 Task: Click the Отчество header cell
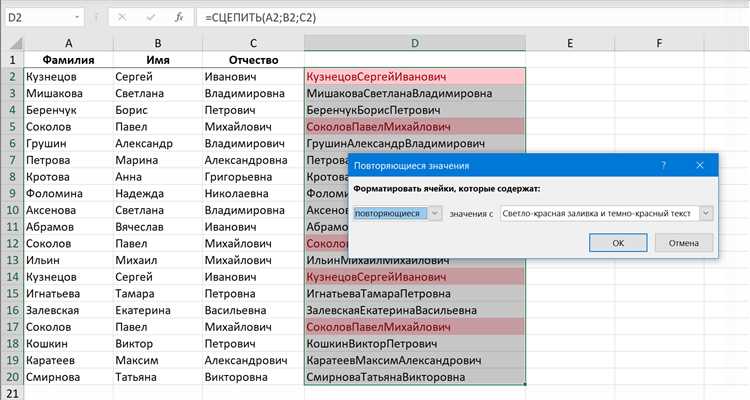(254, 60)
